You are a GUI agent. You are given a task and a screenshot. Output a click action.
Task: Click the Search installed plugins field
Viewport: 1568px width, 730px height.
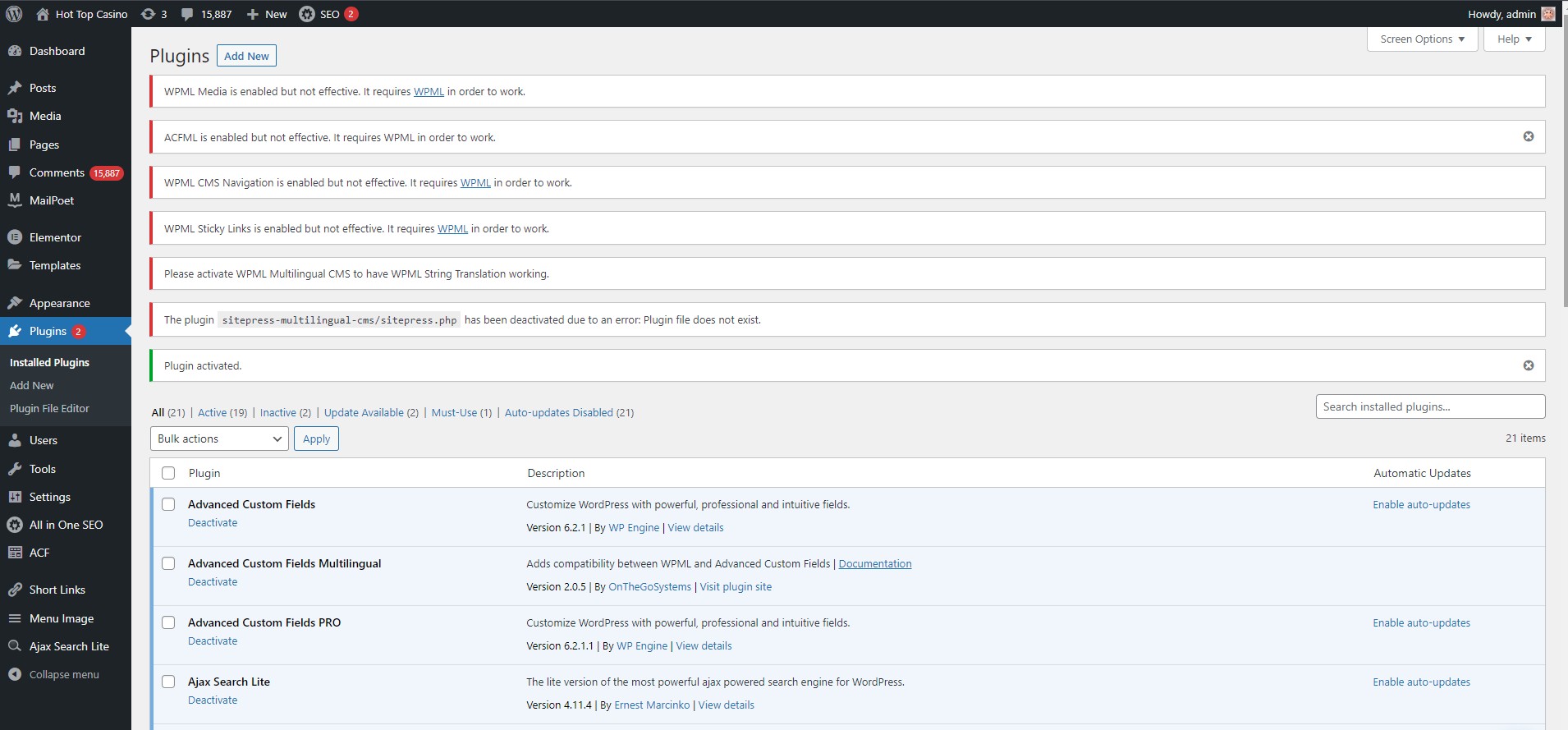click(1430, 406)
